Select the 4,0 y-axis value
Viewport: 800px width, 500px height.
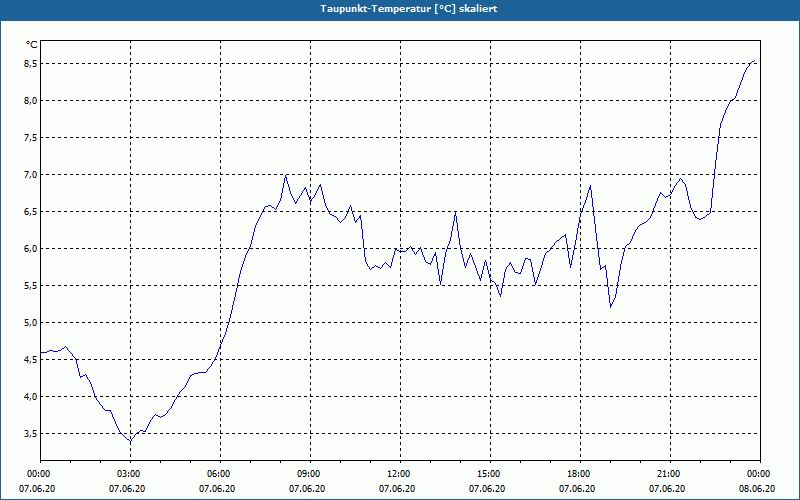click(31, 396)
